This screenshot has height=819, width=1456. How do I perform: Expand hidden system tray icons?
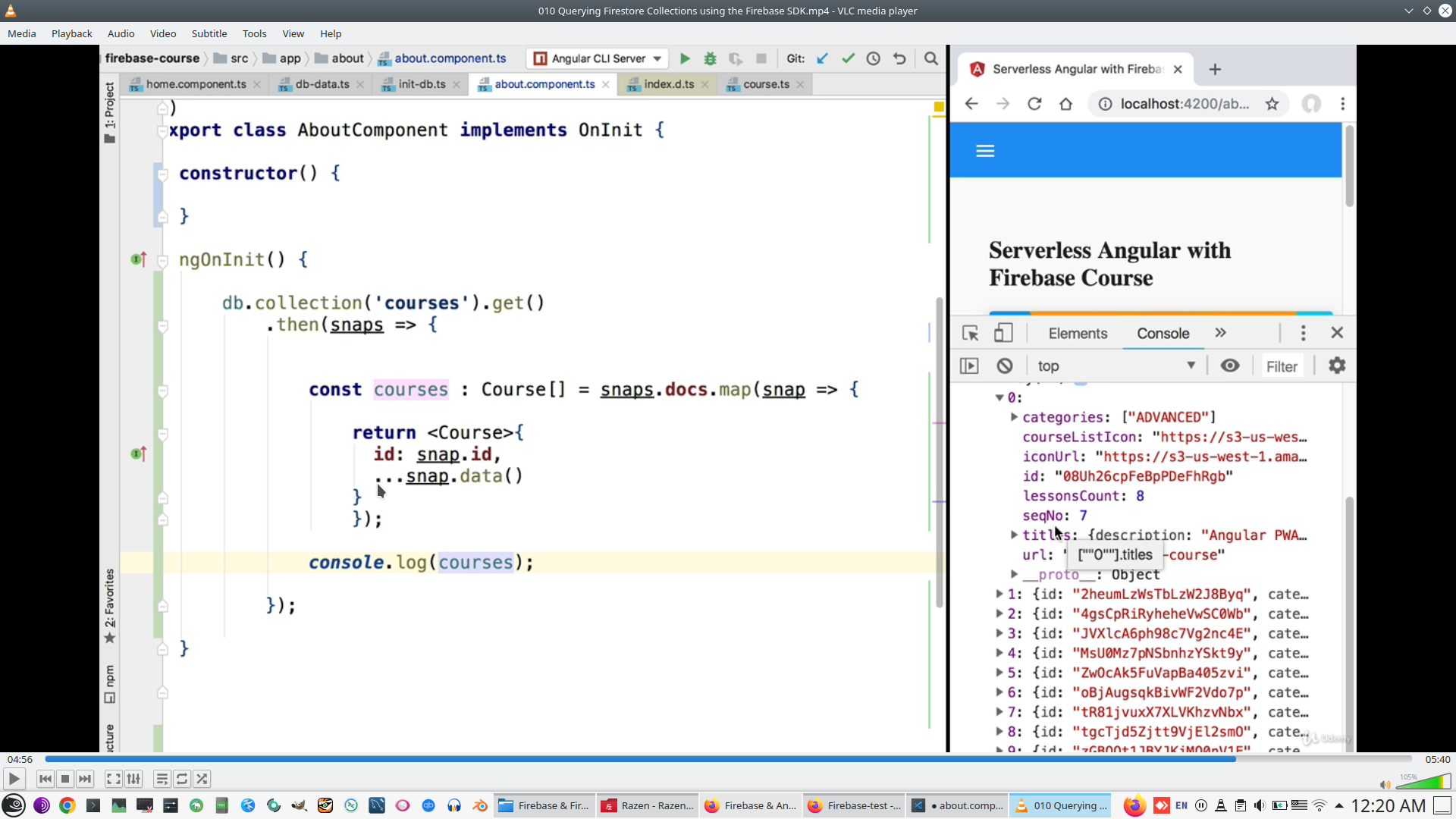1338,805
